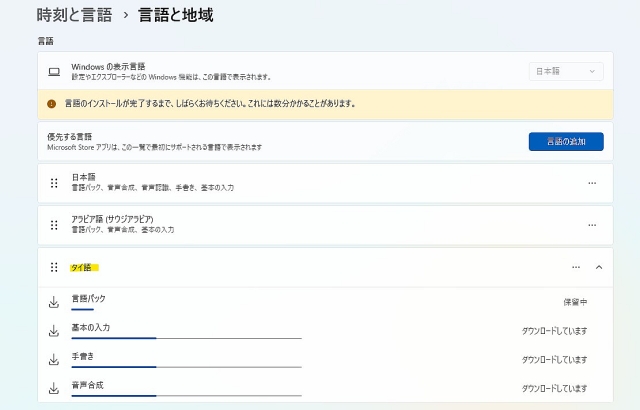640x410 pixels.
Task: Click the download icon beside 手書き
Action: [54, 359]
